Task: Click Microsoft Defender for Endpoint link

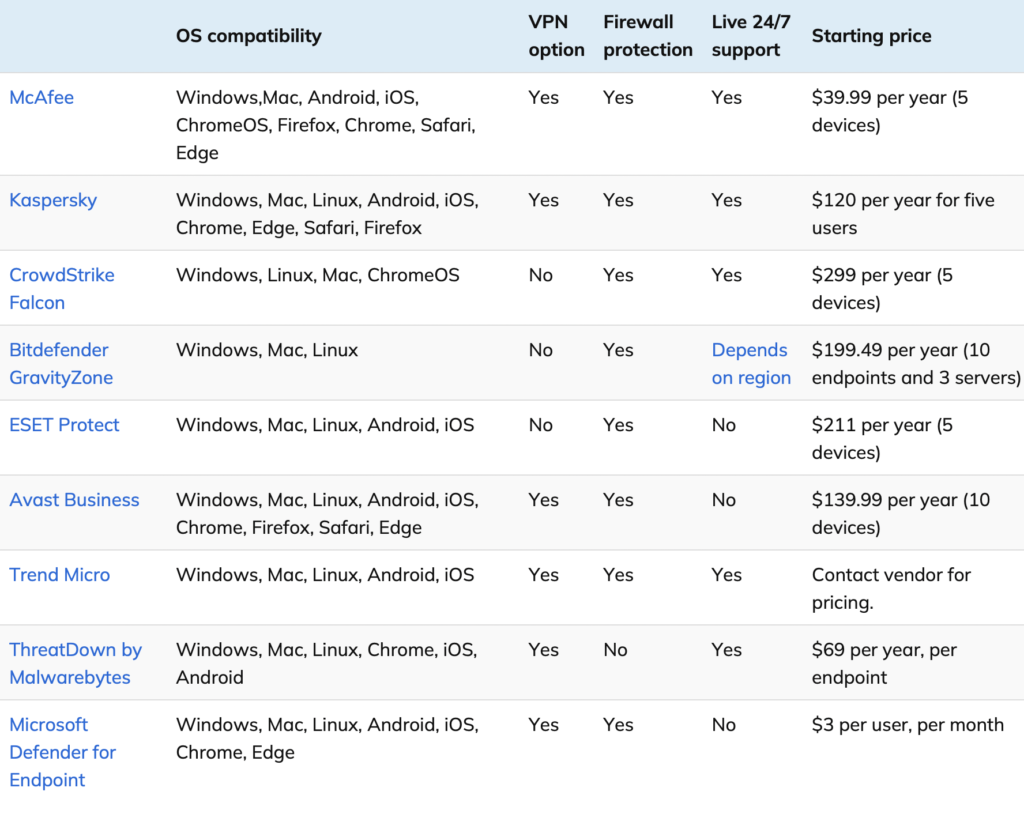Action: [x=62, y=752]
